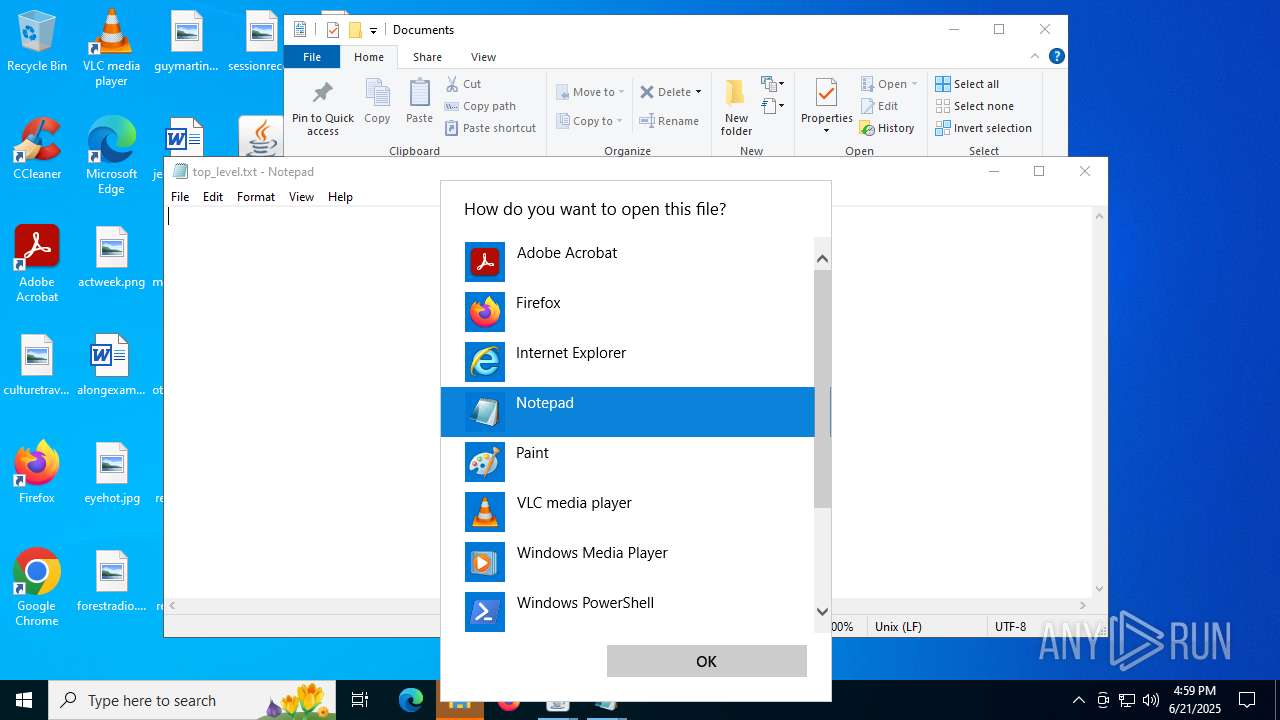Launch Microsoft Edge from the taskbar
This screenshot has width=1280, height=720.
click(411, 700)
